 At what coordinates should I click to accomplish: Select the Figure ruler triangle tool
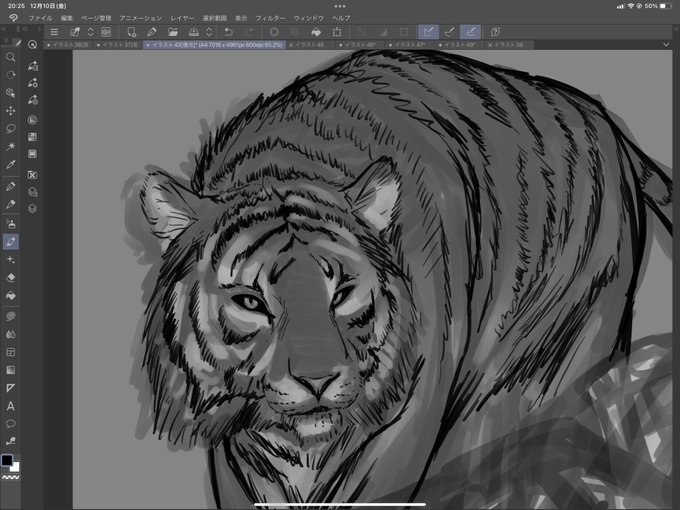(x=11, y=388)
